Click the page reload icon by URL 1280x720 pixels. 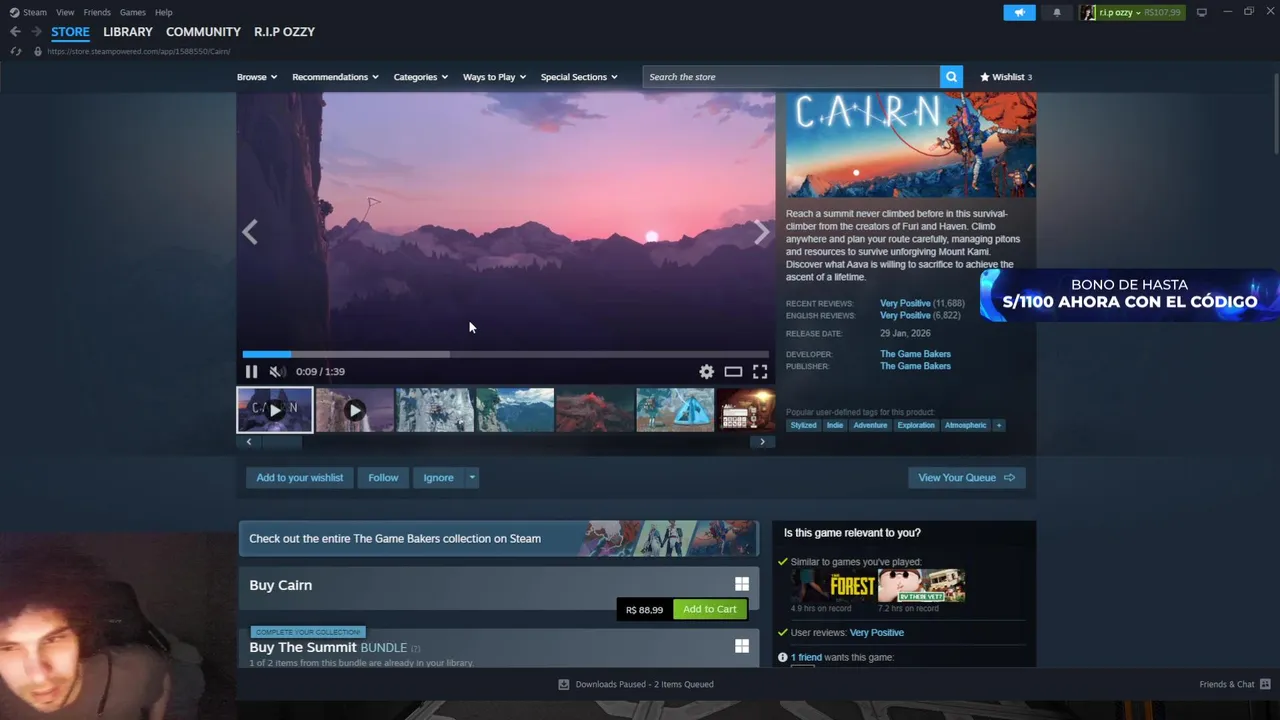pyautogui.click(x=16, y=51)
